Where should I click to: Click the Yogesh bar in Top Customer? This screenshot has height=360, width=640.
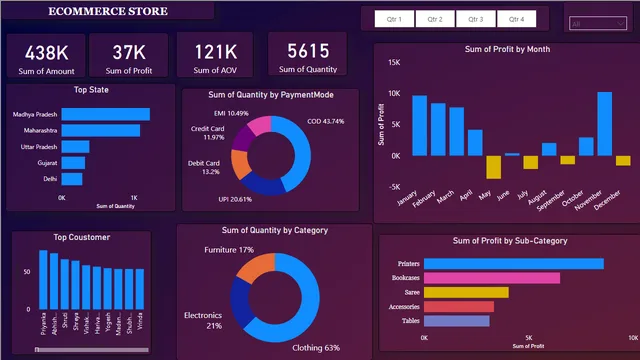(x=108, y=289)
